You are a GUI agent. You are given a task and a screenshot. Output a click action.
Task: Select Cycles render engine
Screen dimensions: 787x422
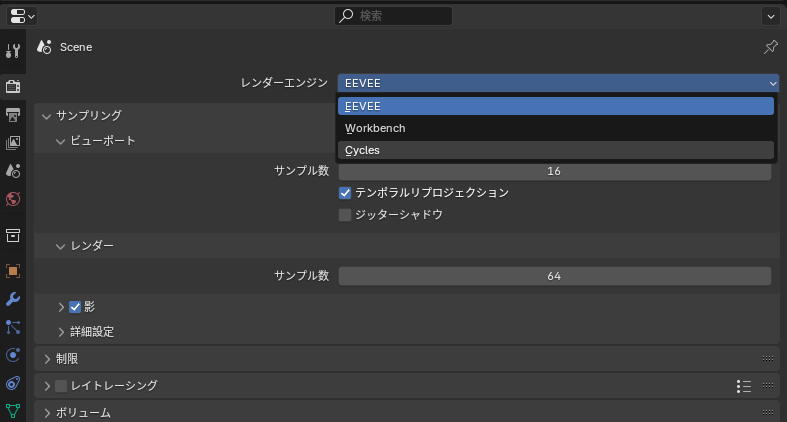tap(556, 151)
